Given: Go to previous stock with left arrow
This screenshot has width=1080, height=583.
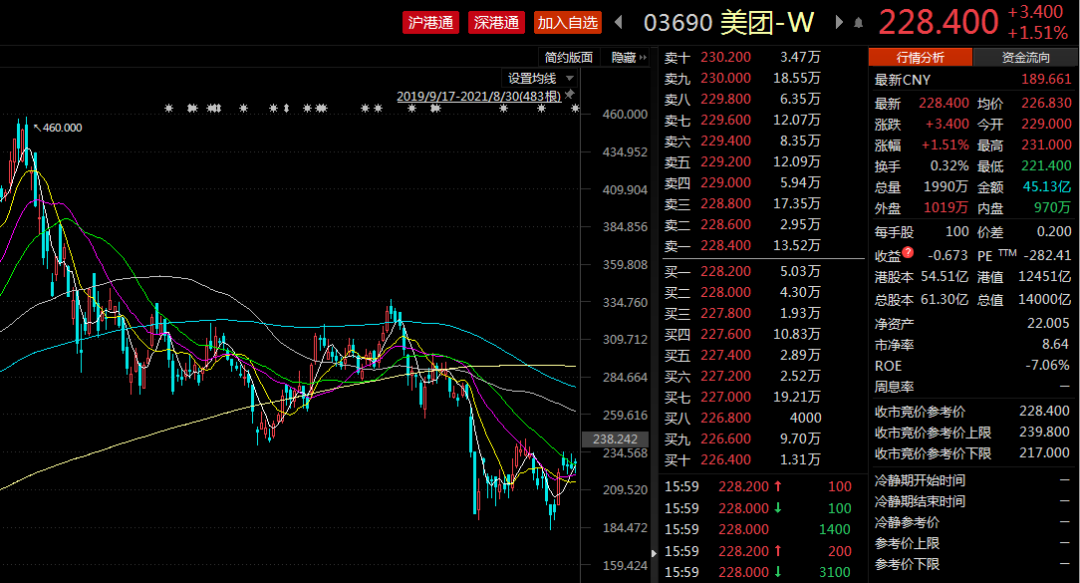Looking at the screenshot, I should (x=619, y=22).
